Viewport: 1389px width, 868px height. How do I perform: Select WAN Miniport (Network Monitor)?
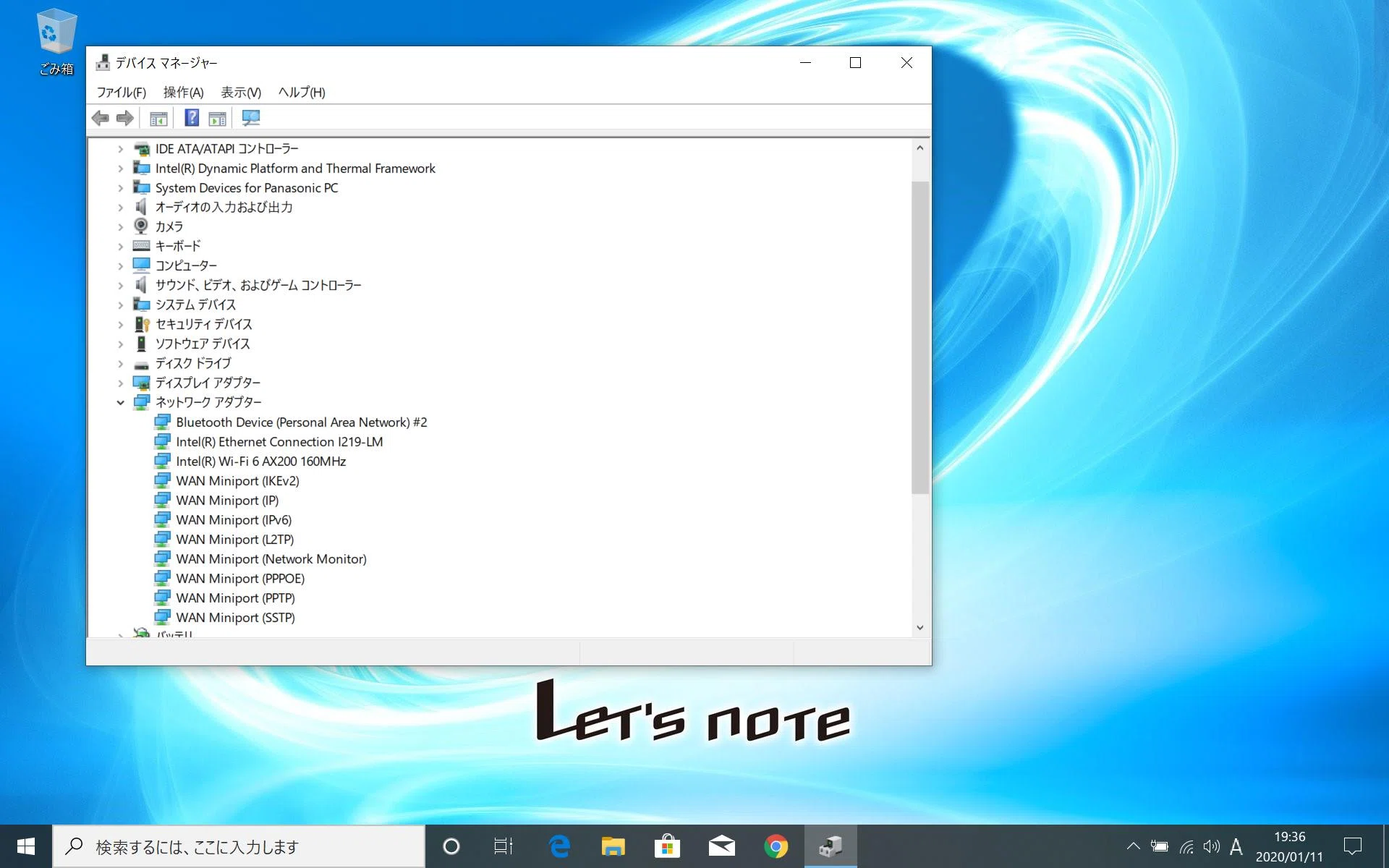click(x=271, y=559)
